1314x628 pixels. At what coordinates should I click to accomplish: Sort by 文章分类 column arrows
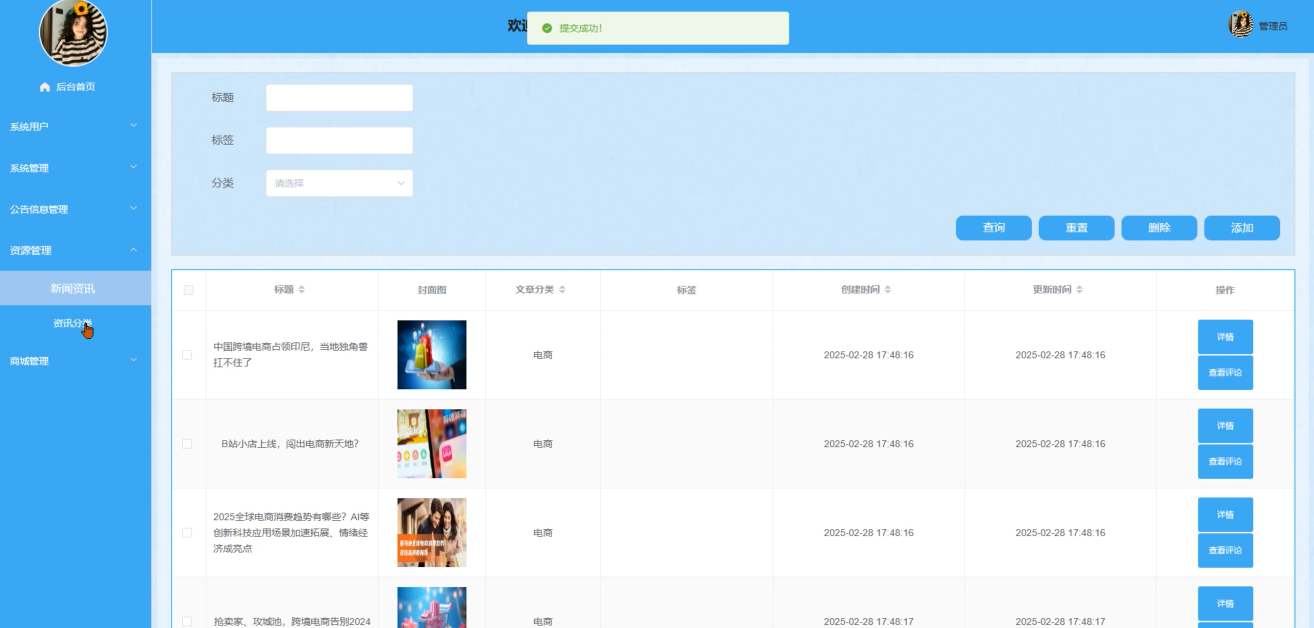[x=562, y=290]
